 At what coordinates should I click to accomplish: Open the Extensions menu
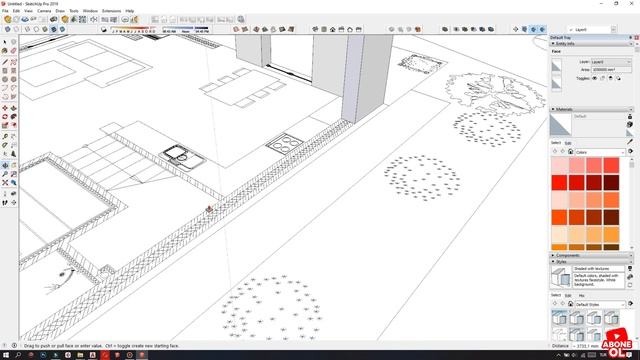pyautogui.click(x=111, y=11)
